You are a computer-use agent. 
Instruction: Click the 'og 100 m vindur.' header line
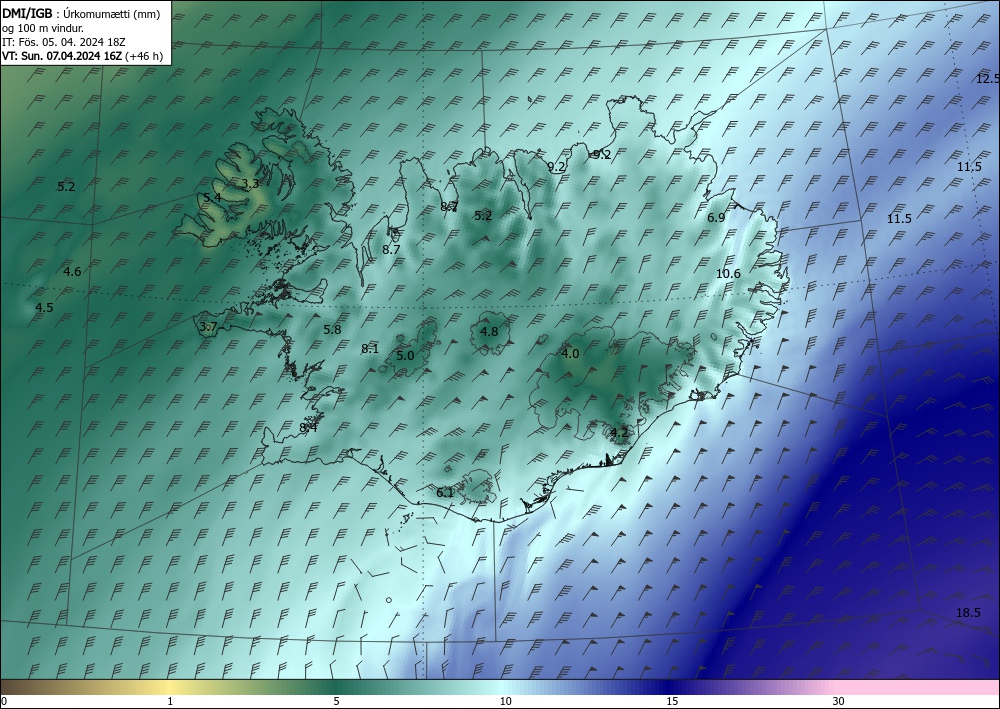click(43, 28)
